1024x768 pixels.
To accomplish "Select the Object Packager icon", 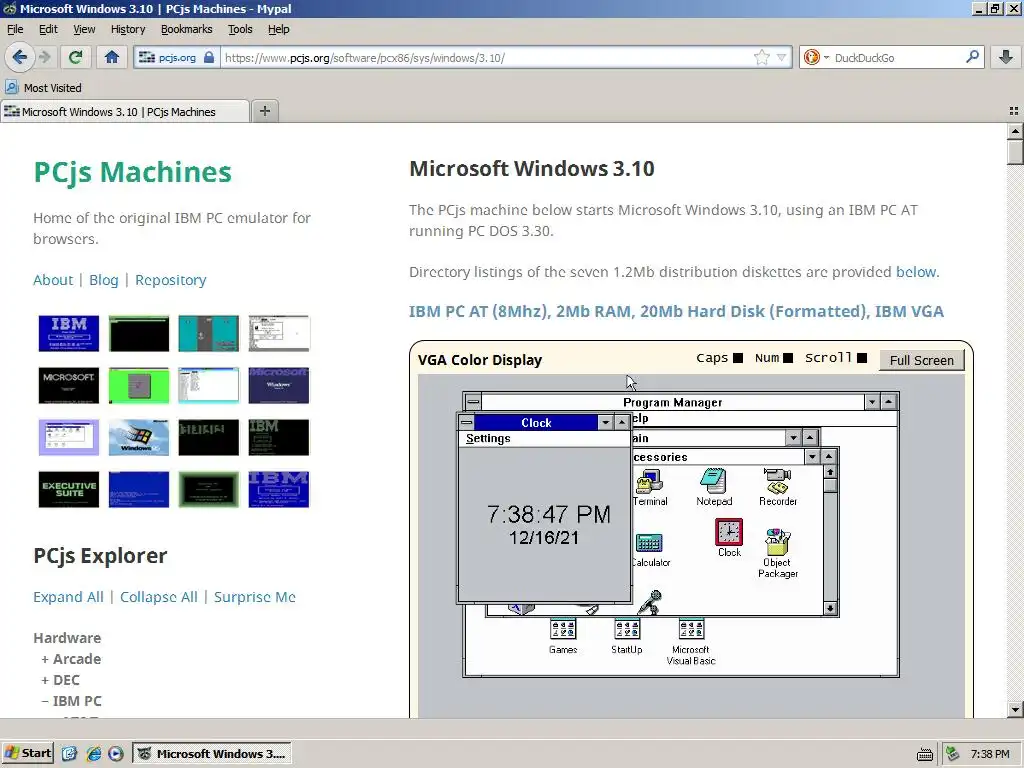I will coord(777,554).
